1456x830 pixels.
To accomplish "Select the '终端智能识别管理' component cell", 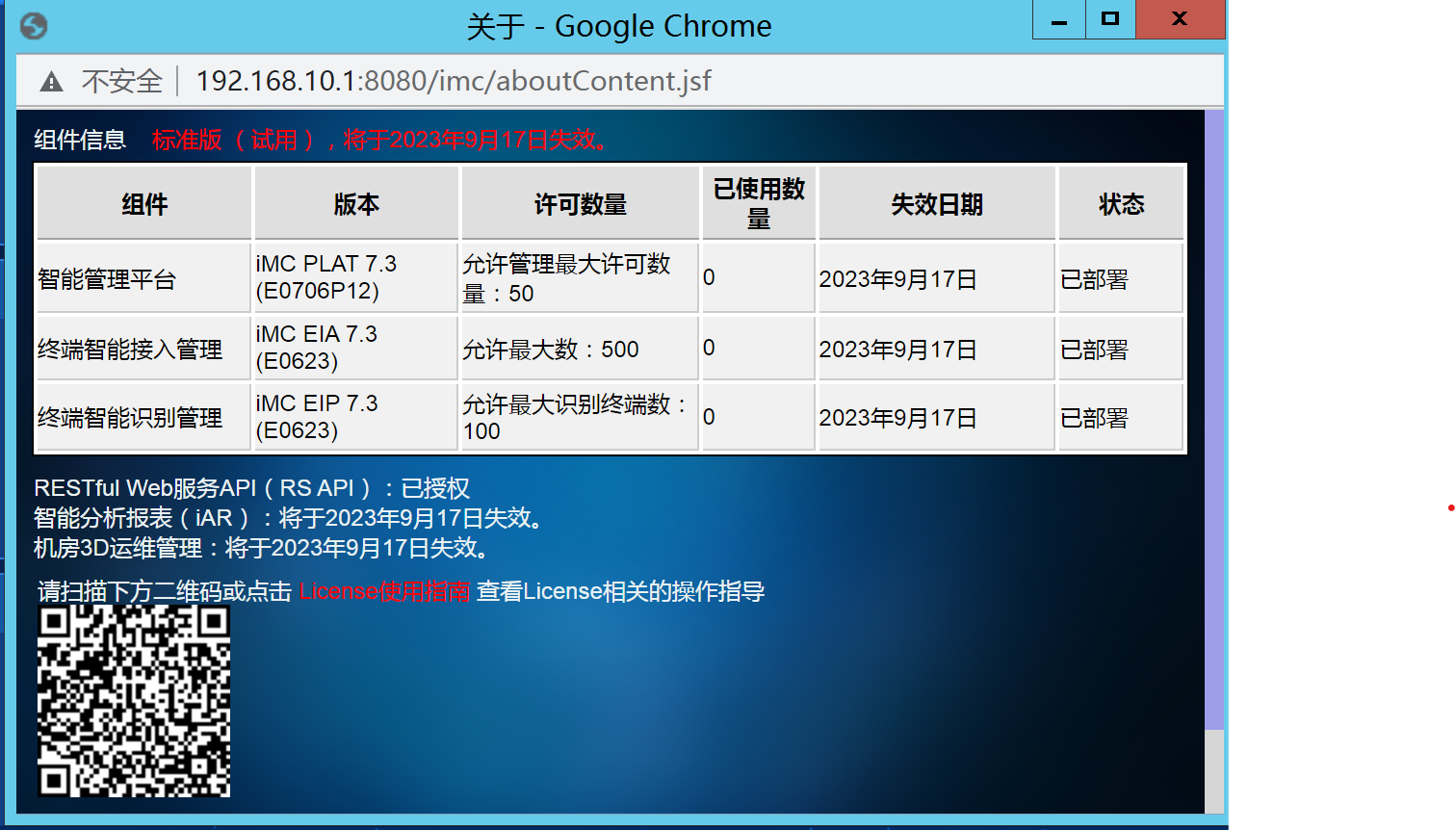I will tap(144, 417).
